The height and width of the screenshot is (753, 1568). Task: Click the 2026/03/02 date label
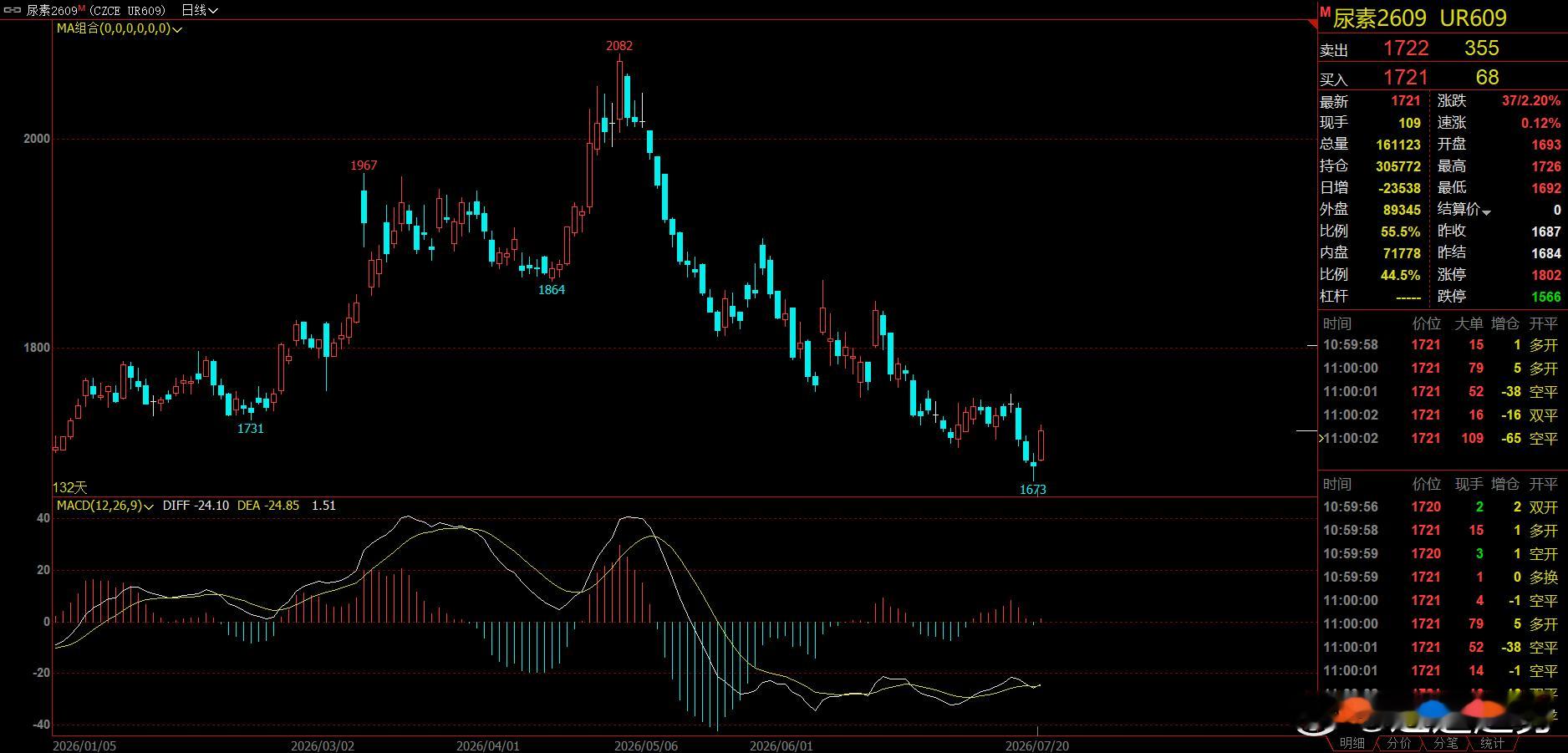coord(323,745)
